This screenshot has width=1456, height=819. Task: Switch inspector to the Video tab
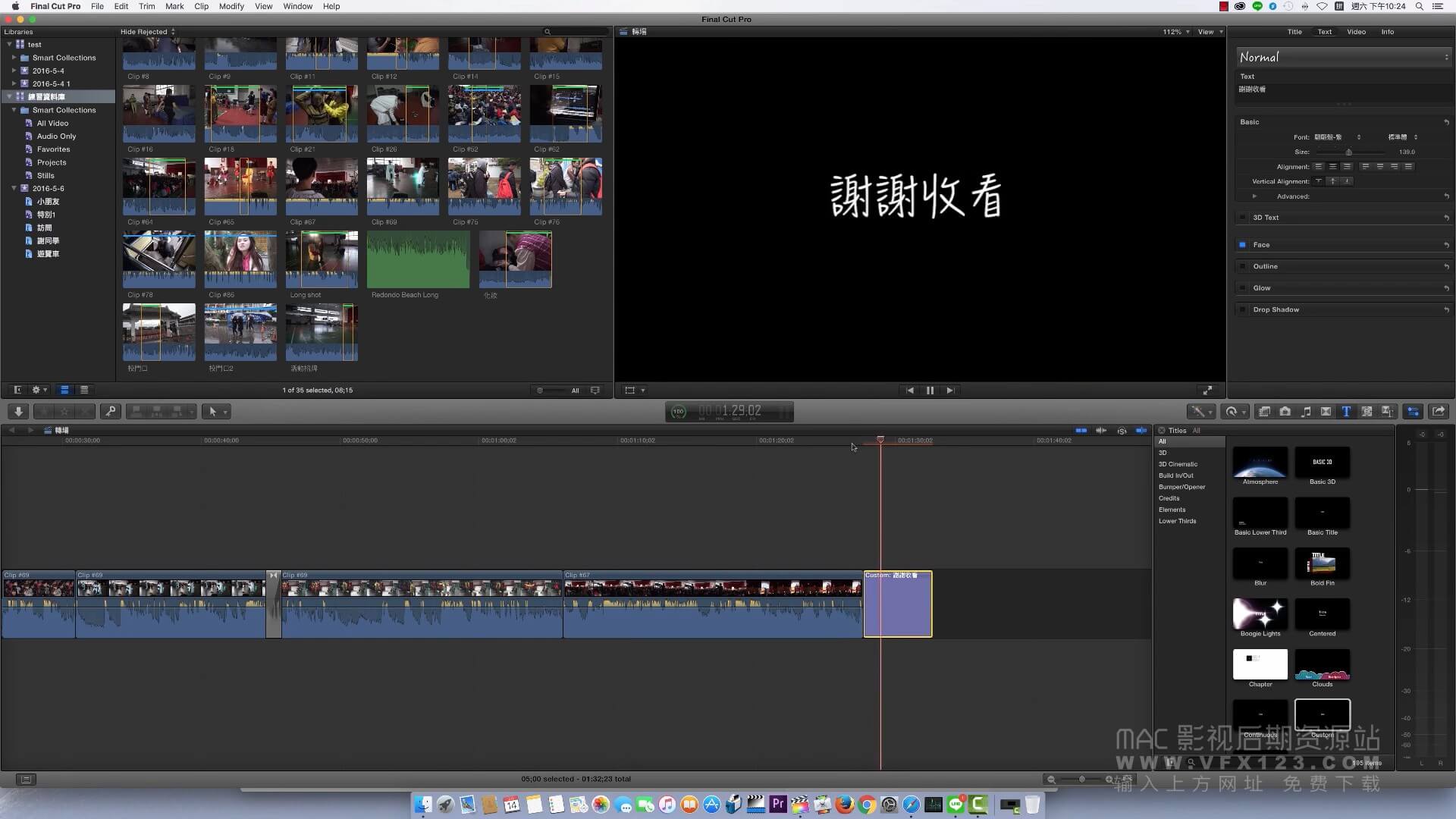[1356, 32]
